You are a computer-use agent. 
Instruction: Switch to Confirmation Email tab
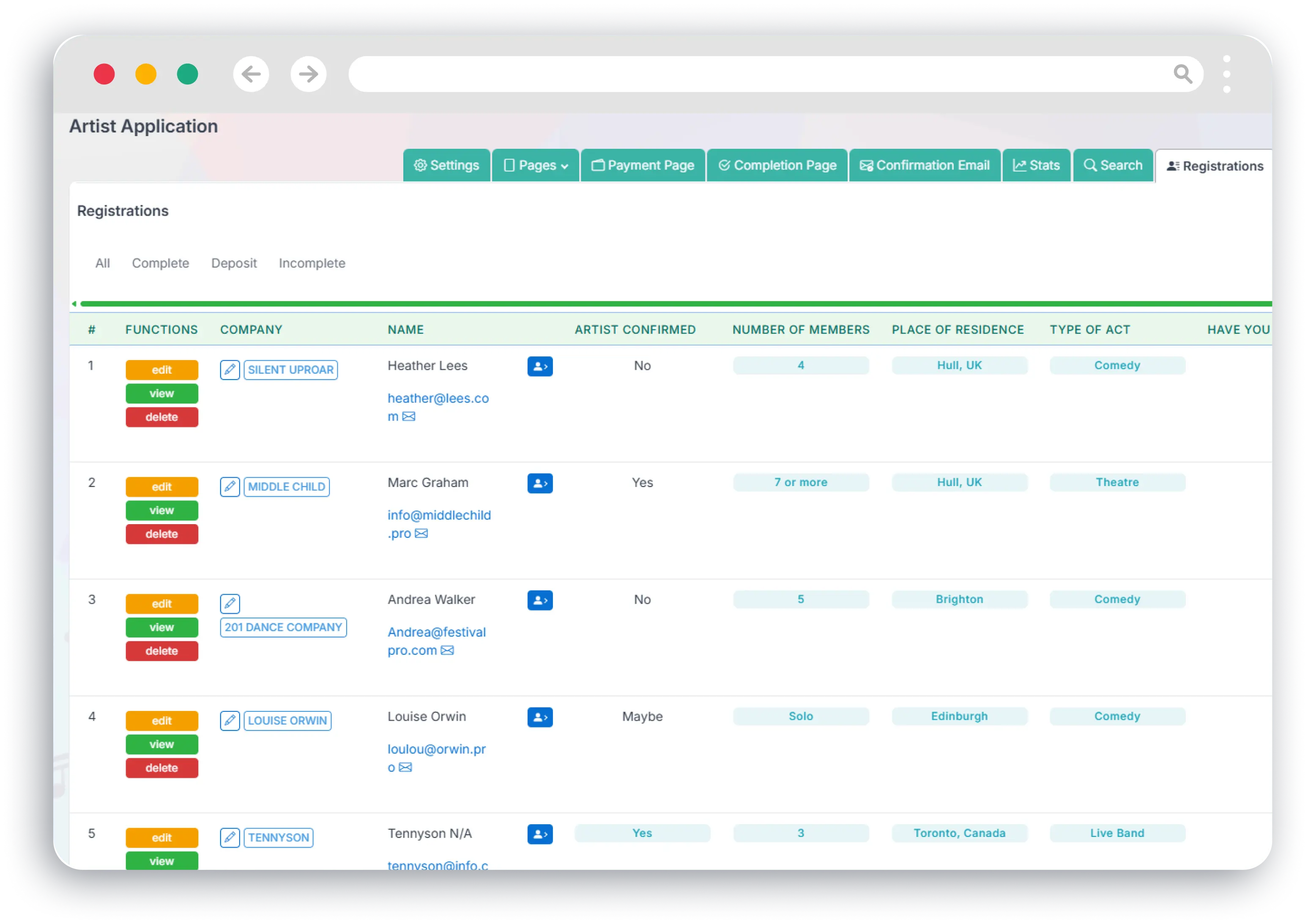point(925,165)
